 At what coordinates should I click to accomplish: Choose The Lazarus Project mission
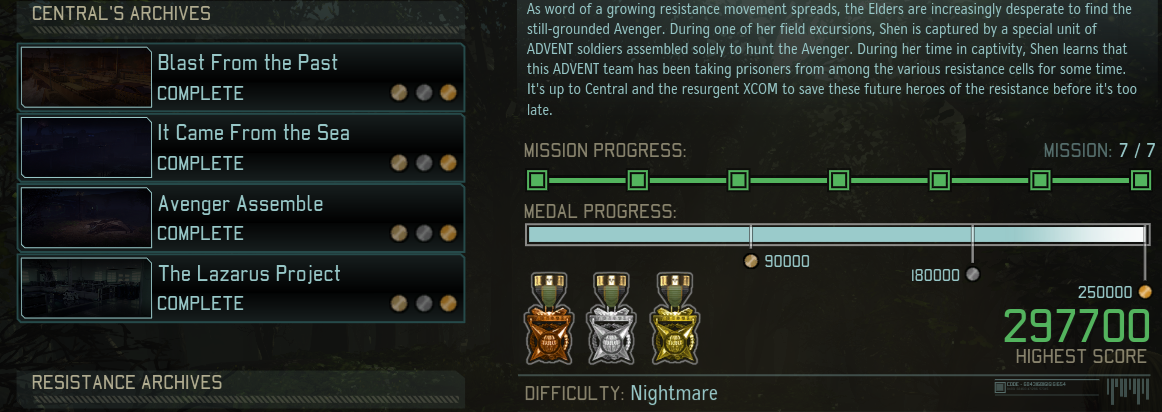(x=242, y=288)
